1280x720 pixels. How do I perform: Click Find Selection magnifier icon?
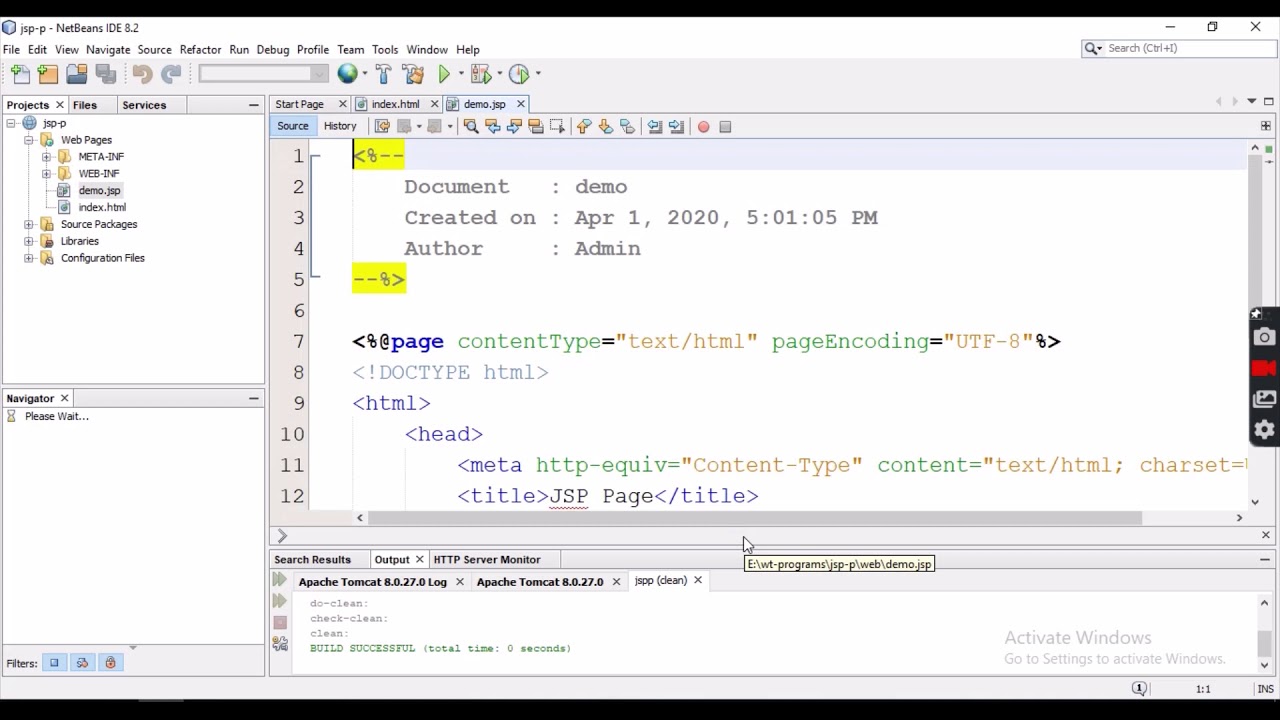point(471,126)
